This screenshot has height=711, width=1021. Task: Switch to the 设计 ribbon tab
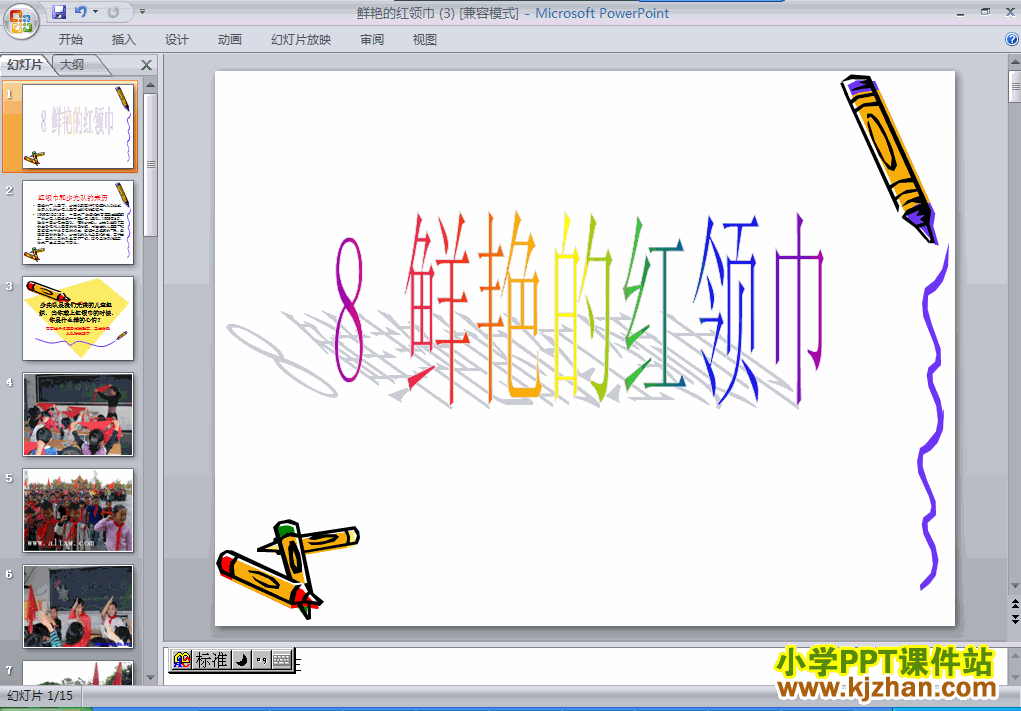pyautogui.click(x=176, y=40)
